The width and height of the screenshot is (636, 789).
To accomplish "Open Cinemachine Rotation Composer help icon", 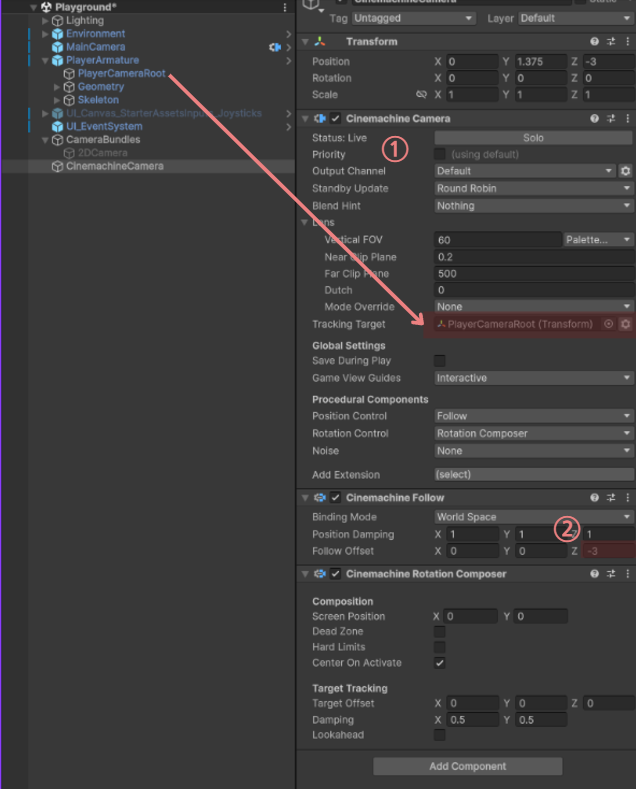I will click(x=594, y=574).
